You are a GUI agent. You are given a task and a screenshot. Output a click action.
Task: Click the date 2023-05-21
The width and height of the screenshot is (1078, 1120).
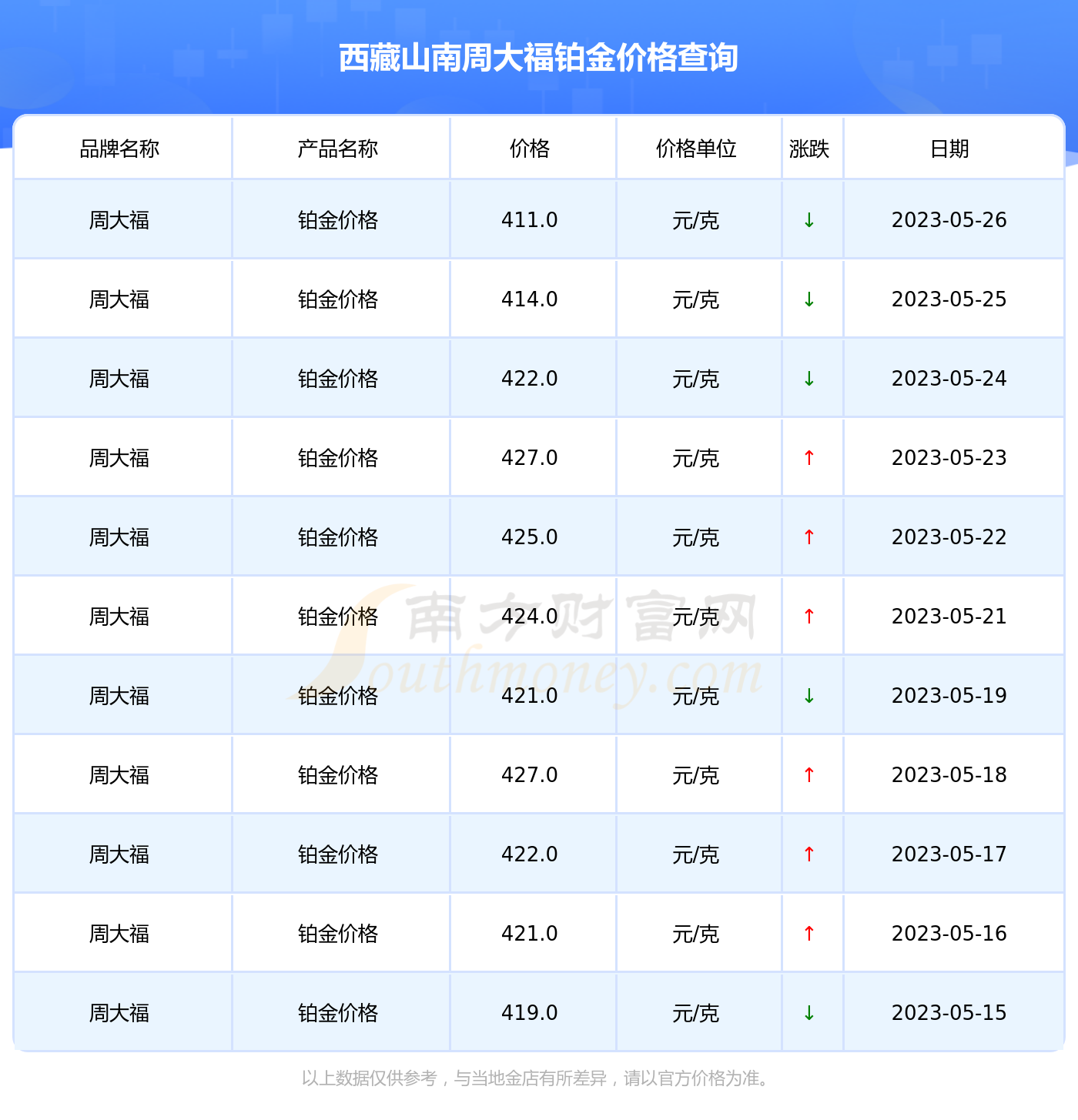tap(949, 617)
